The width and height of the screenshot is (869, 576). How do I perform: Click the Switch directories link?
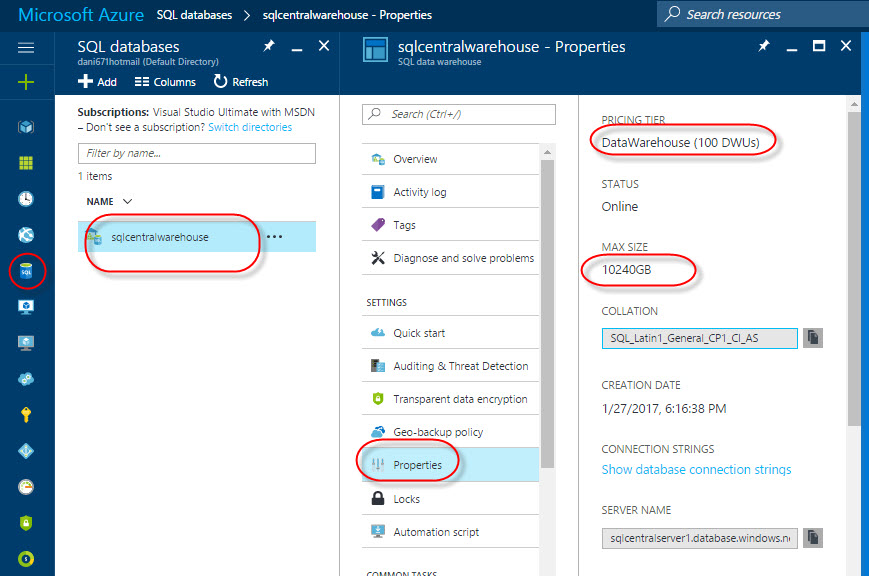250,128
